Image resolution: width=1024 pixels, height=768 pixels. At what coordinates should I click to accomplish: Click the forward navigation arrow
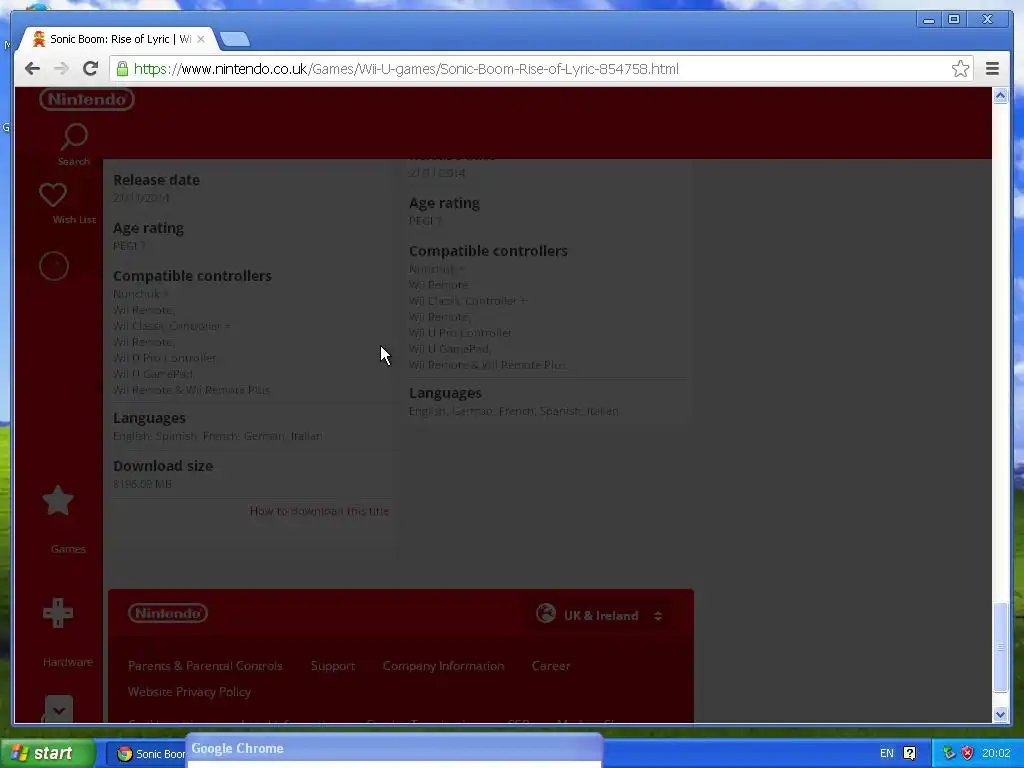point(61,69)
